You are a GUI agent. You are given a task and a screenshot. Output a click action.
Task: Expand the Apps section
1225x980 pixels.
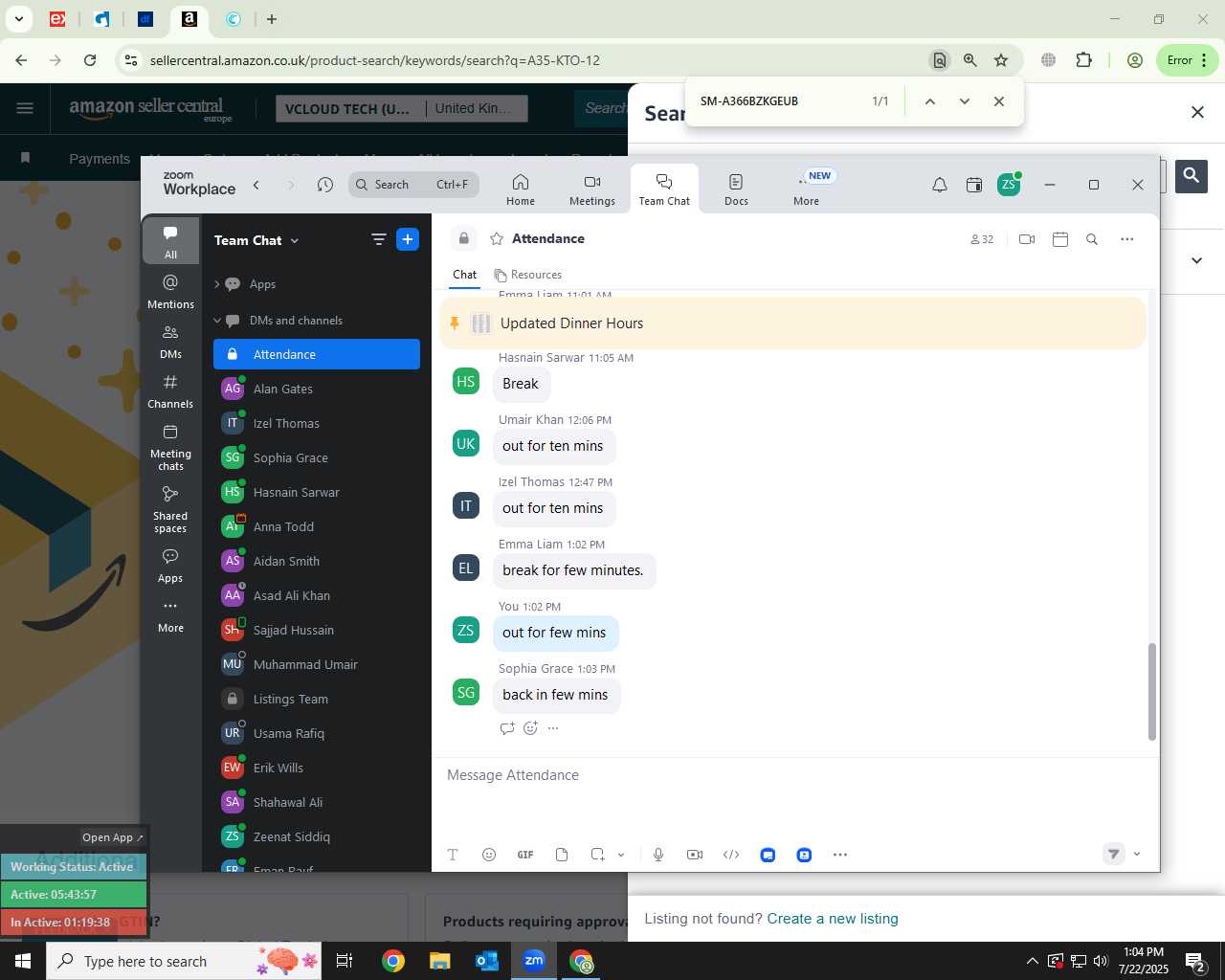[x=217, y=284]
